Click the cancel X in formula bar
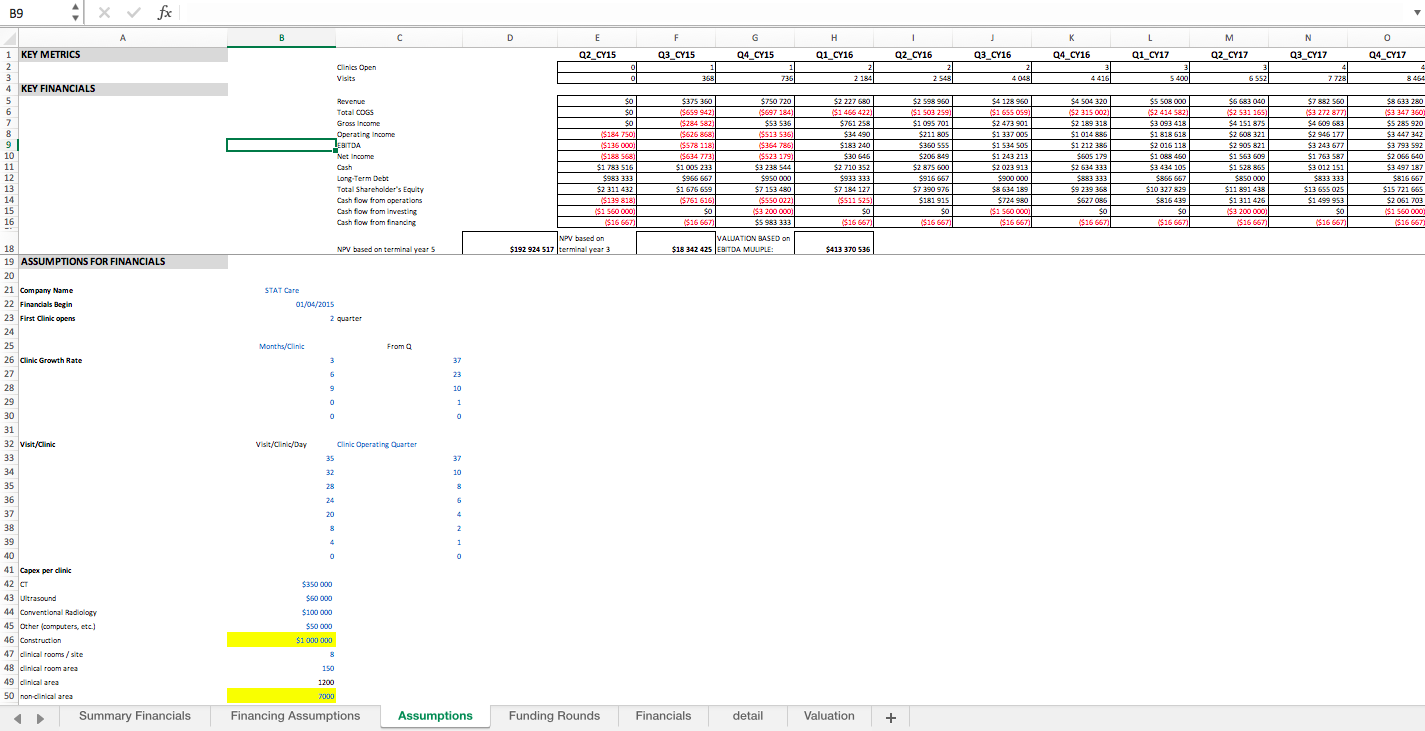 click(x=105, y=12)
